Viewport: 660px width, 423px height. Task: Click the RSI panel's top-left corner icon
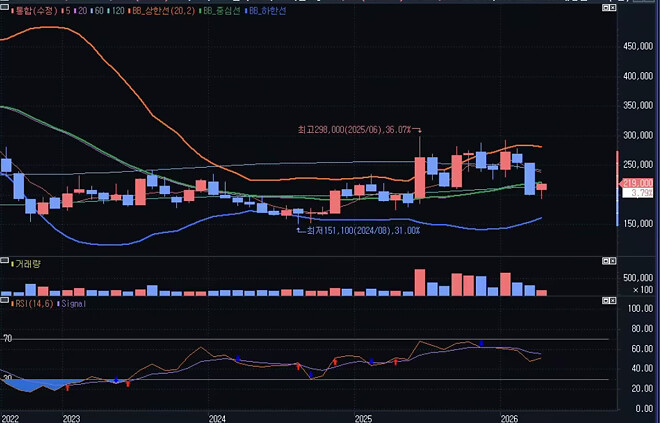pos(4,301)
